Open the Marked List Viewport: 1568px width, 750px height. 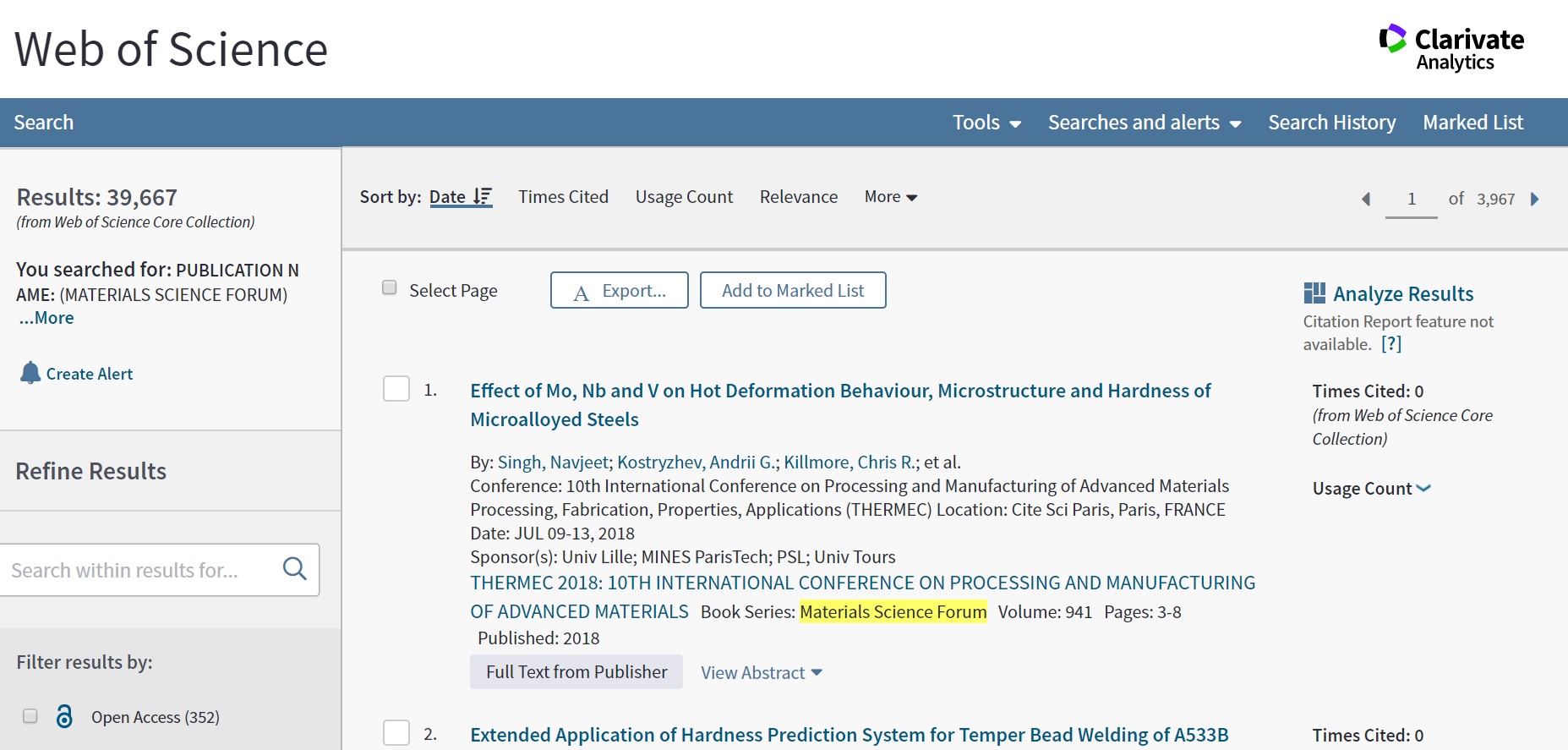pyautogui.click(x=1472, y=123)
